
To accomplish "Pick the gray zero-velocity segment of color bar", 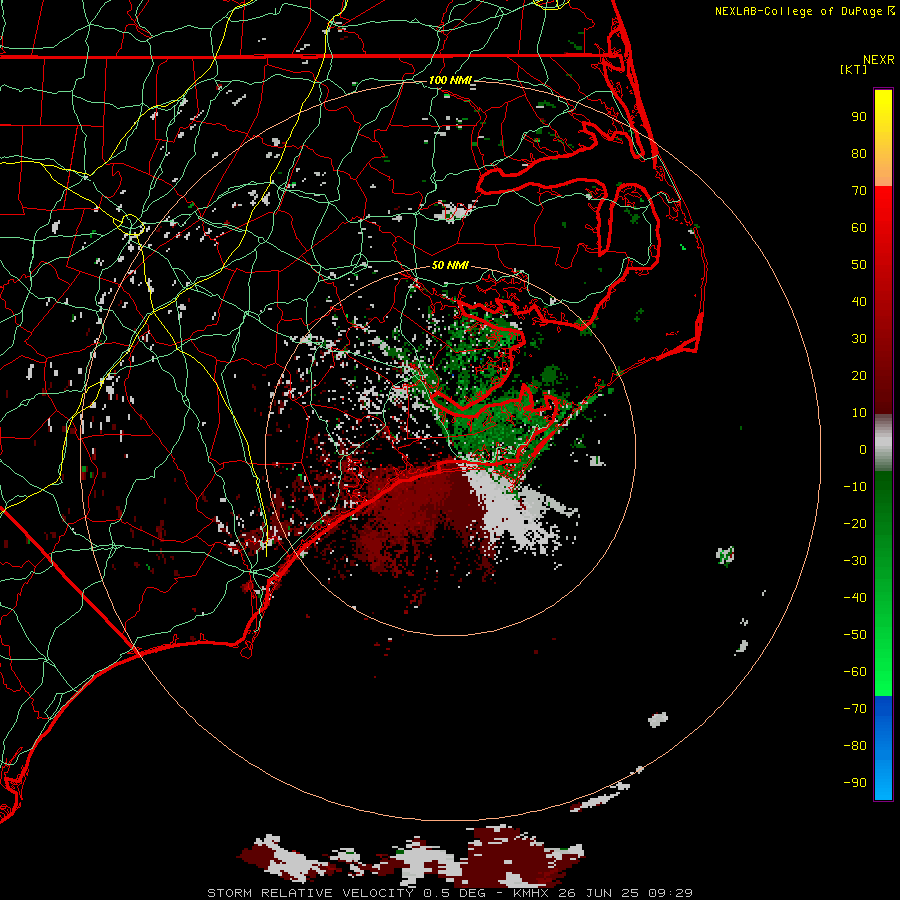I will pos(883,443).
